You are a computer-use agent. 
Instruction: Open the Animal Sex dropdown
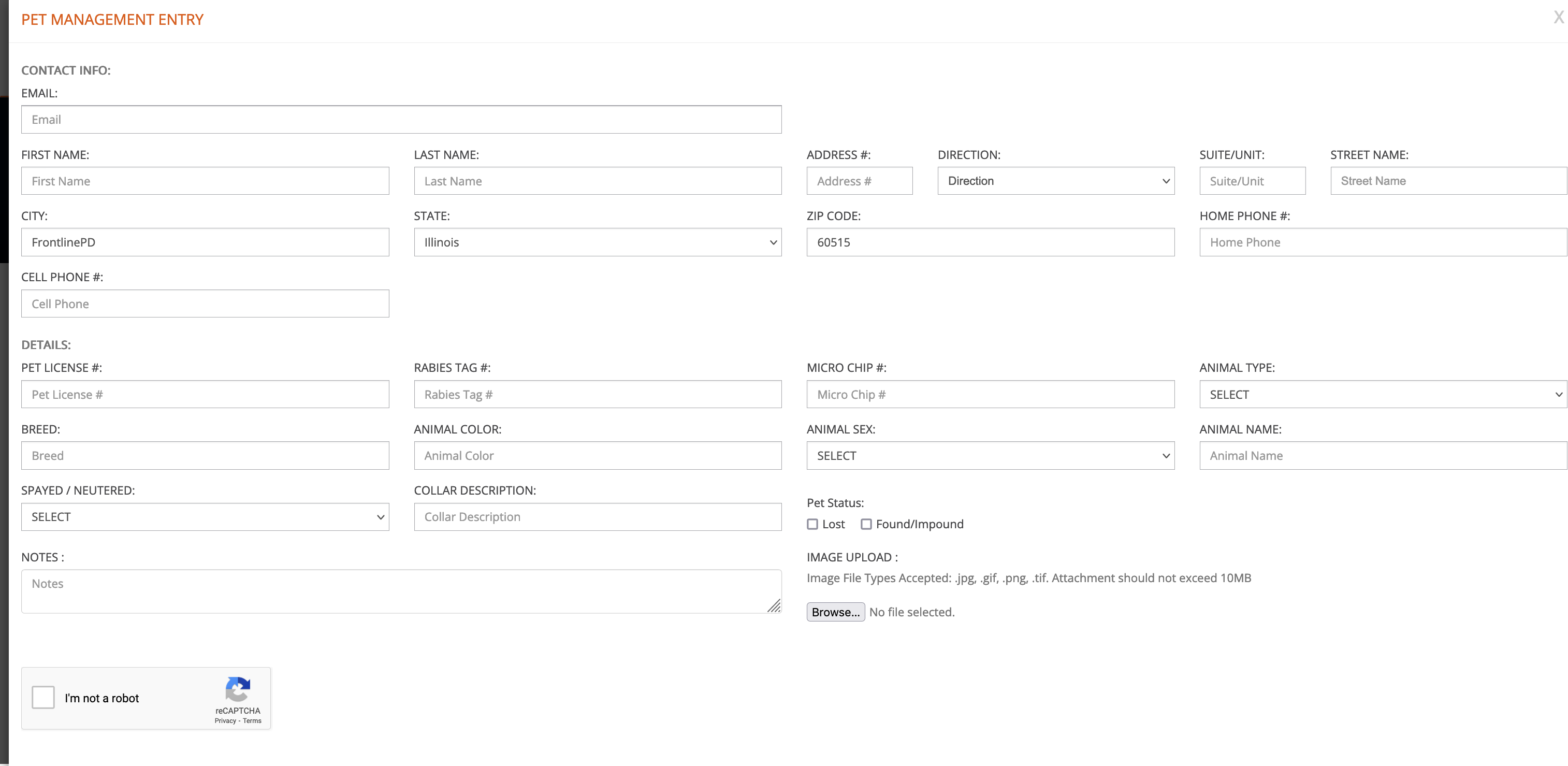pos(990,455)
